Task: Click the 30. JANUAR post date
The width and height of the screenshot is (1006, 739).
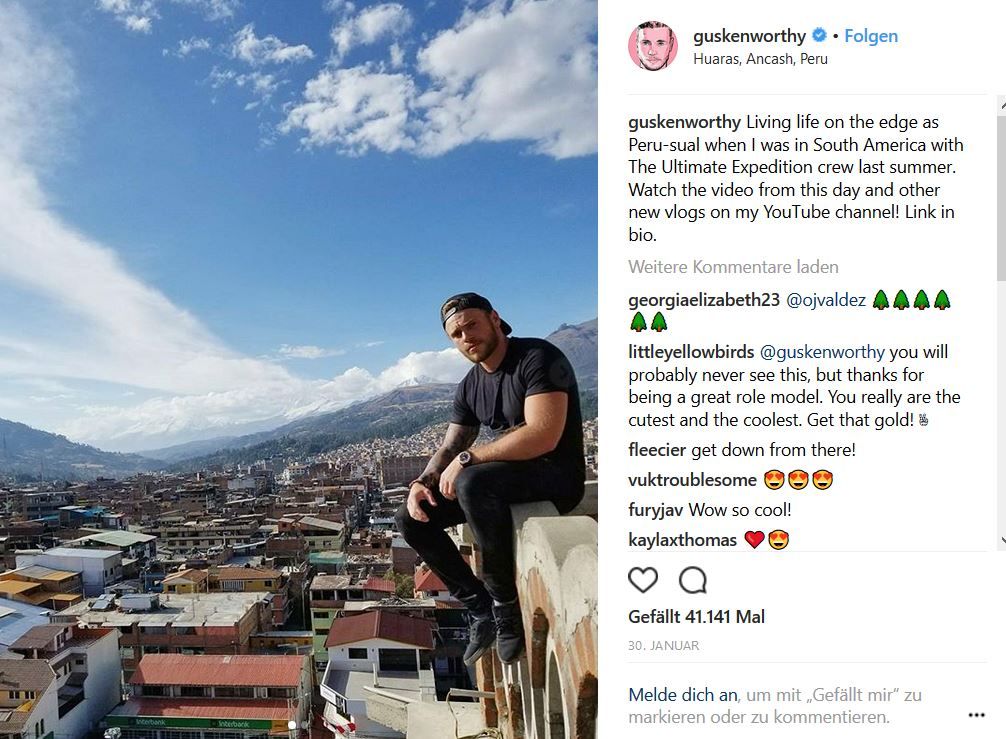Action: pos(663,646)
